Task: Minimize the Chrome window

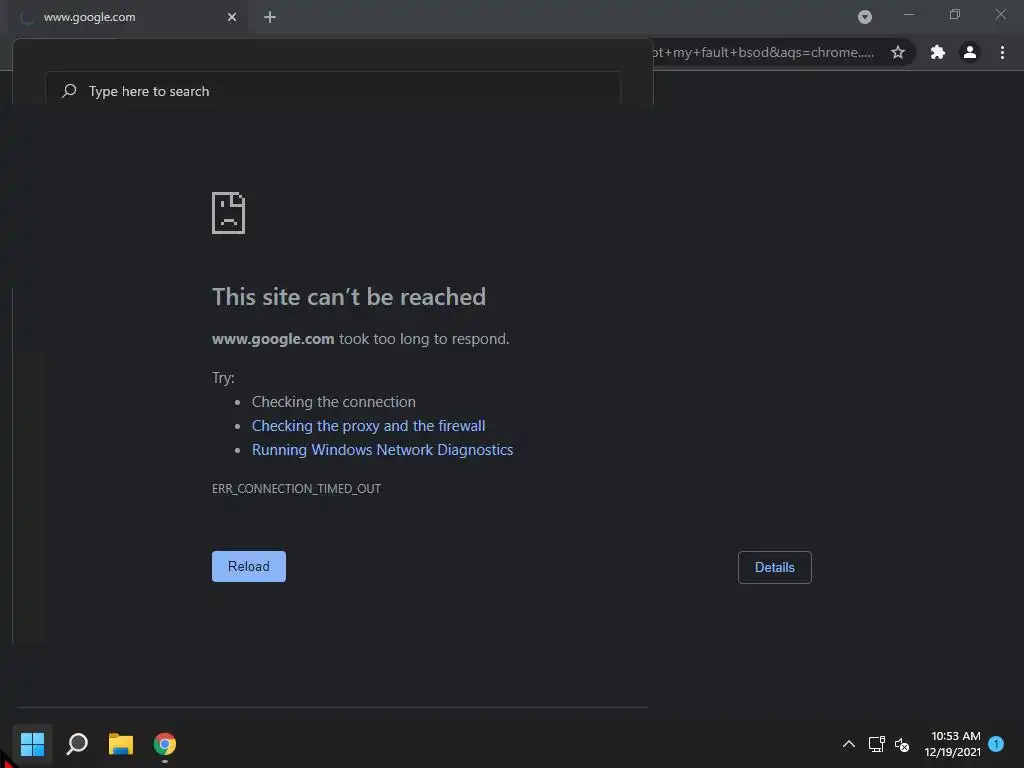Action: click(909, 14)
